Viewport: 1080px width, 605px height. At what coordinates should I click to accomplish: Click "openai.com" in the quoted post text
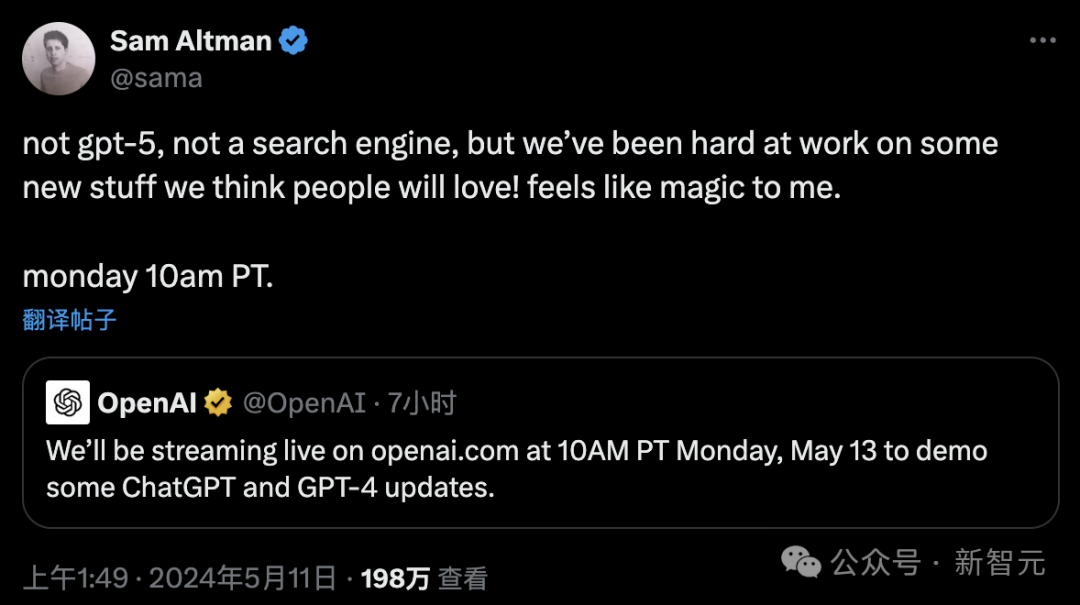[x=445, y=450]
